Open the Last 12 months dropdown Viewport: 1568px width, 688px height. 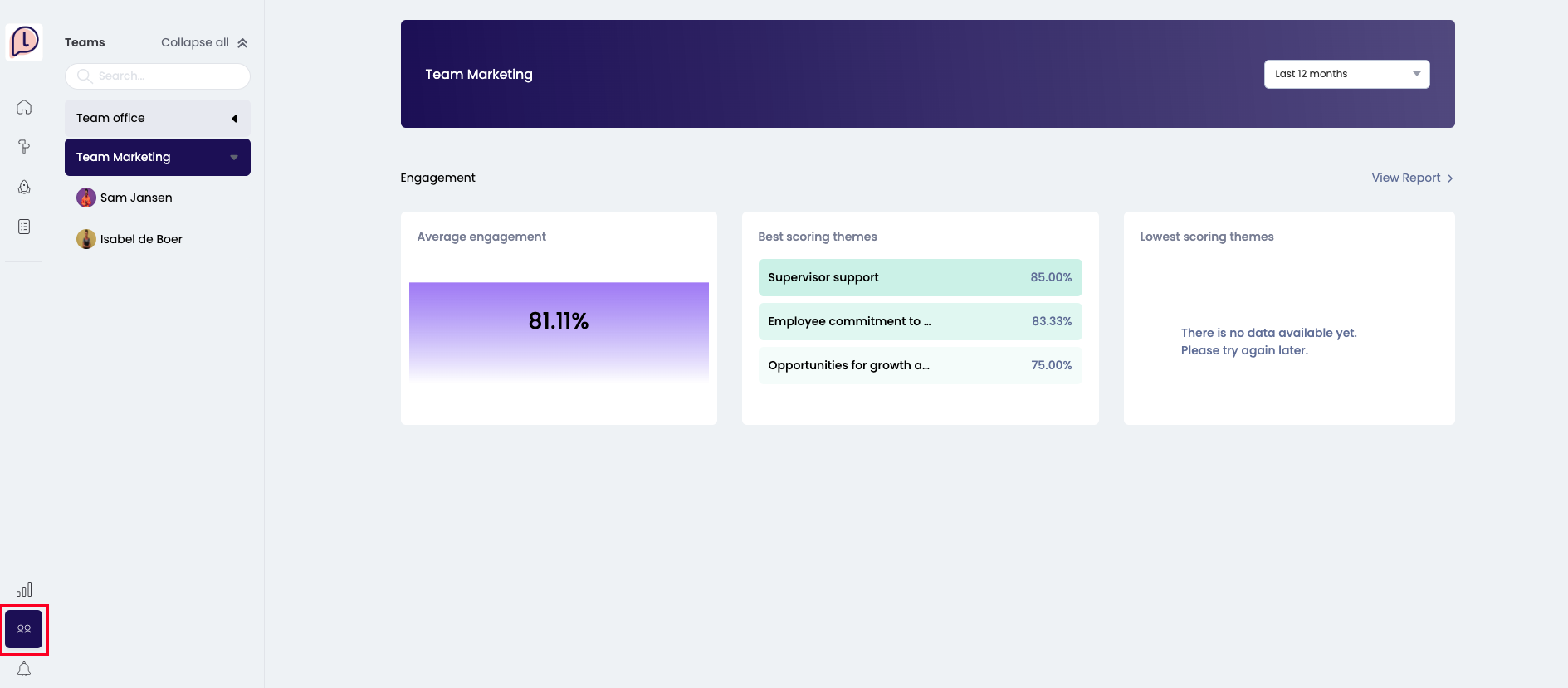tap(1346, 74)
